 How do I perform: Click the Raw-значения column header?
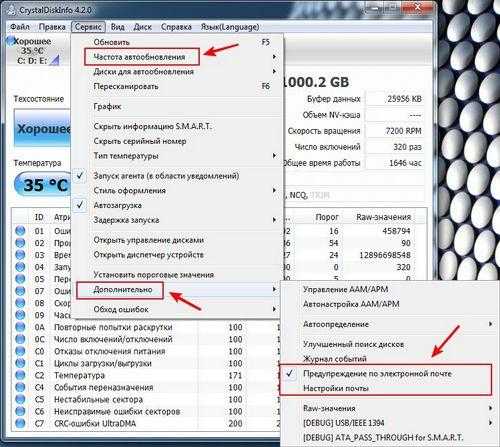pyautogui.click(x=383, y=217)
